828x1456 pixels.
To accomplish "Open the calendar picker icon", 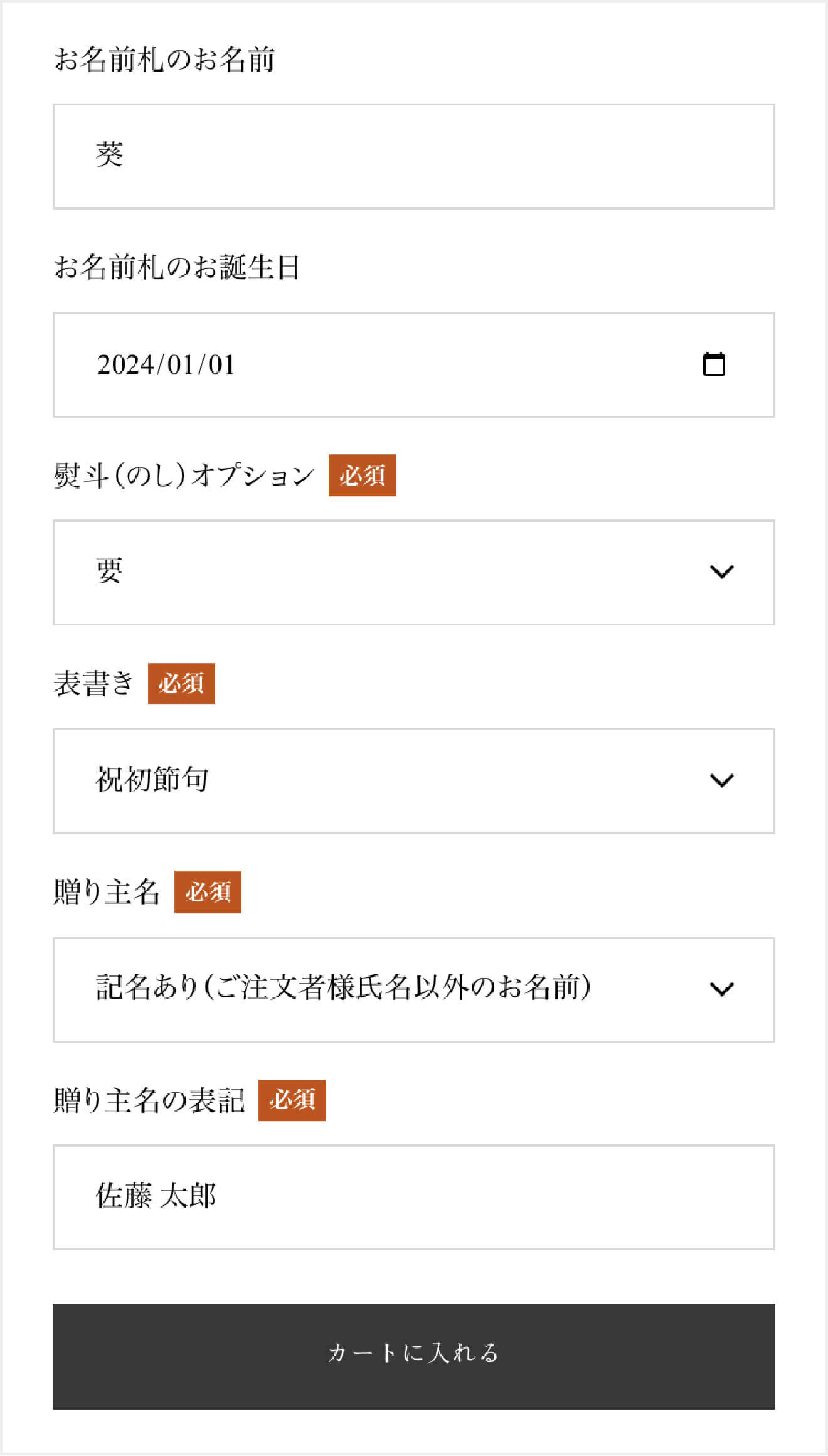I will [714, 364].
